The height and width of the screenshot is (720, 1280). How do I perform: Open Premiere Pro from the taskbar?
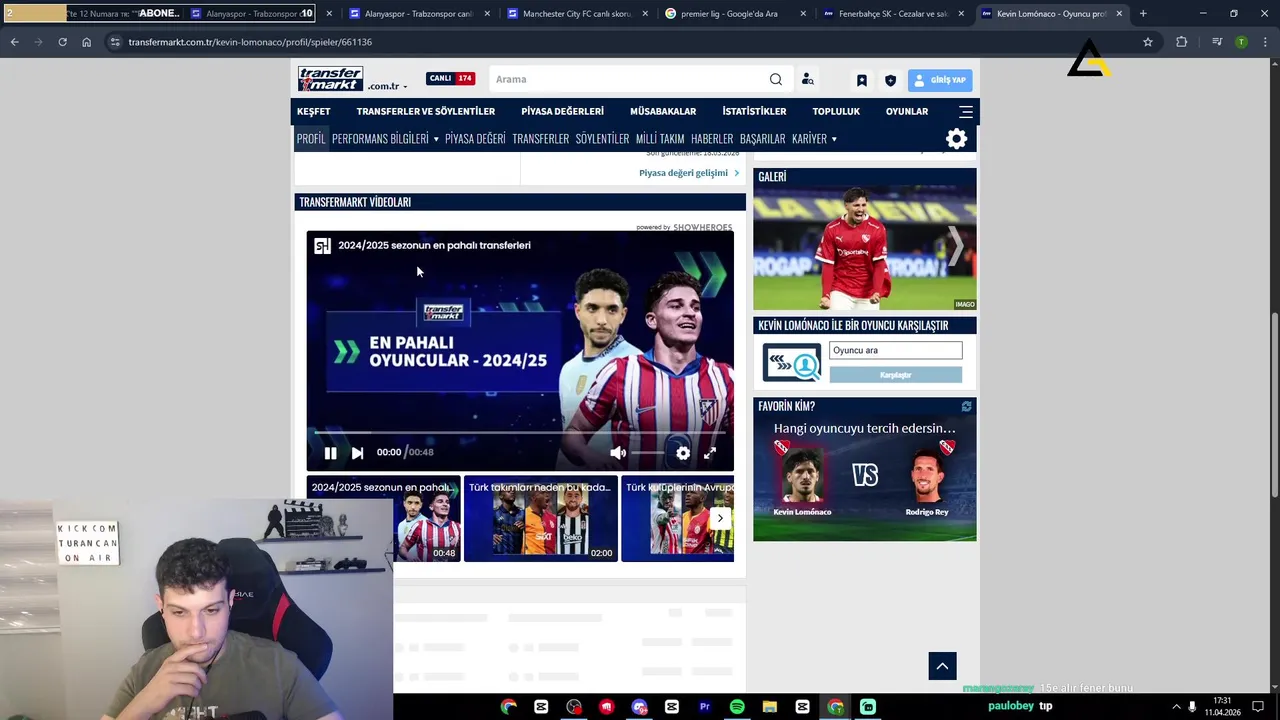[x=704, y=707]
